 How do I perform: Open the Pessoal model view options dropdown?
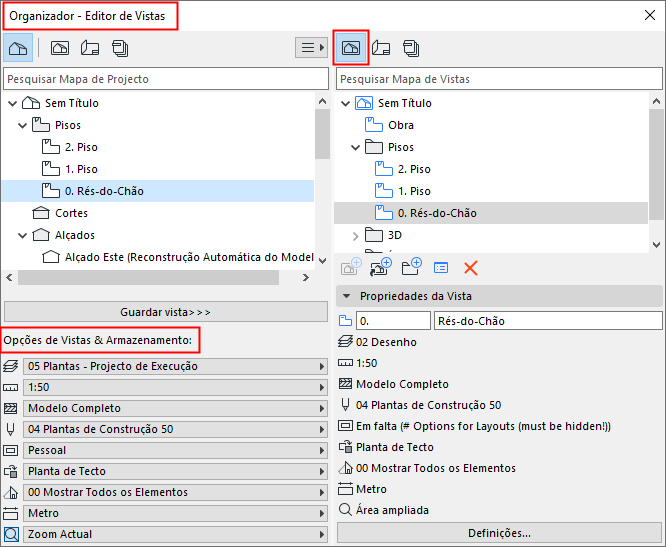pyautogui.click(x=175, y=450)
